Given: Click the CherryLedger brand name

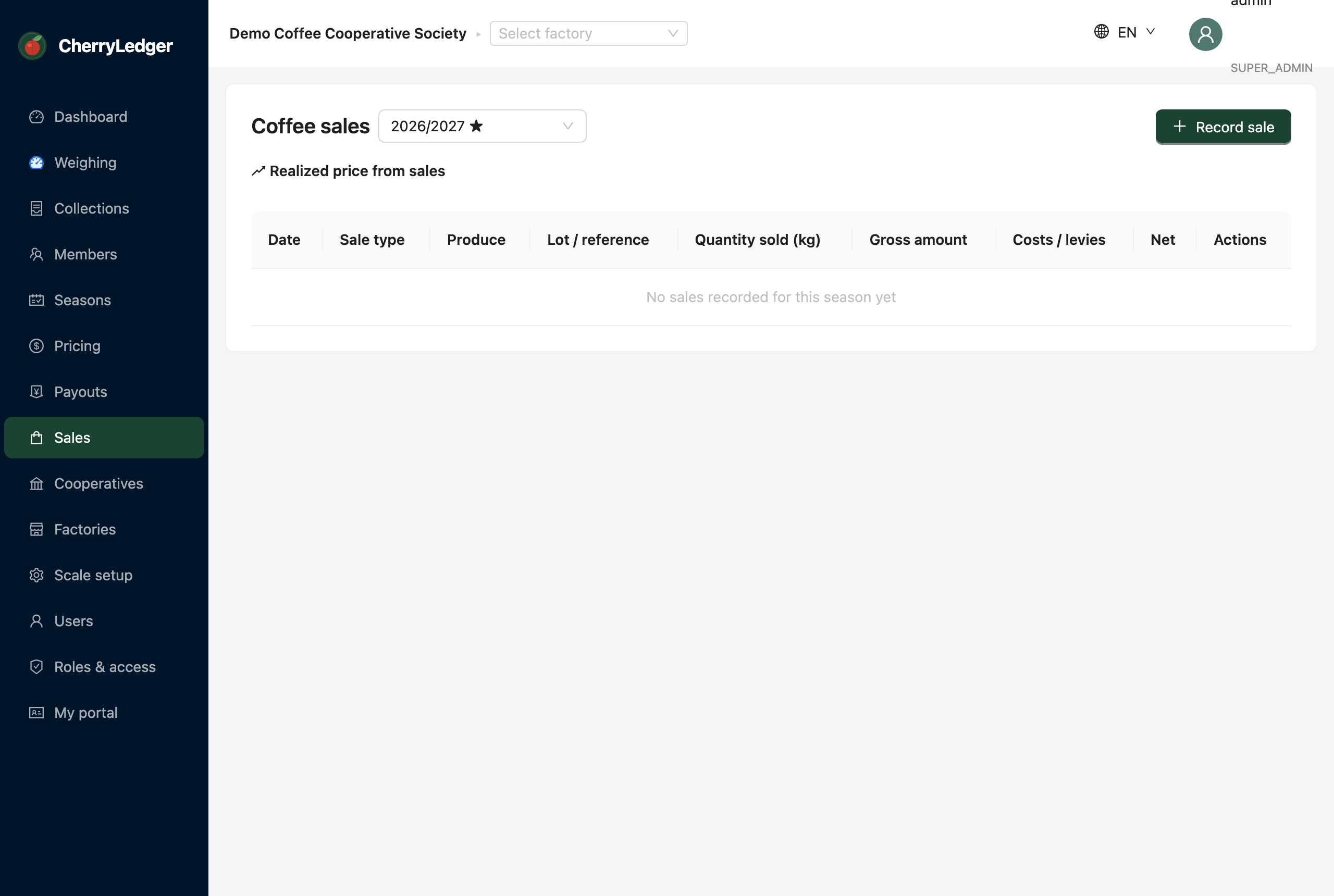Looking at the screenshot, I should click(x=116, y=46).
